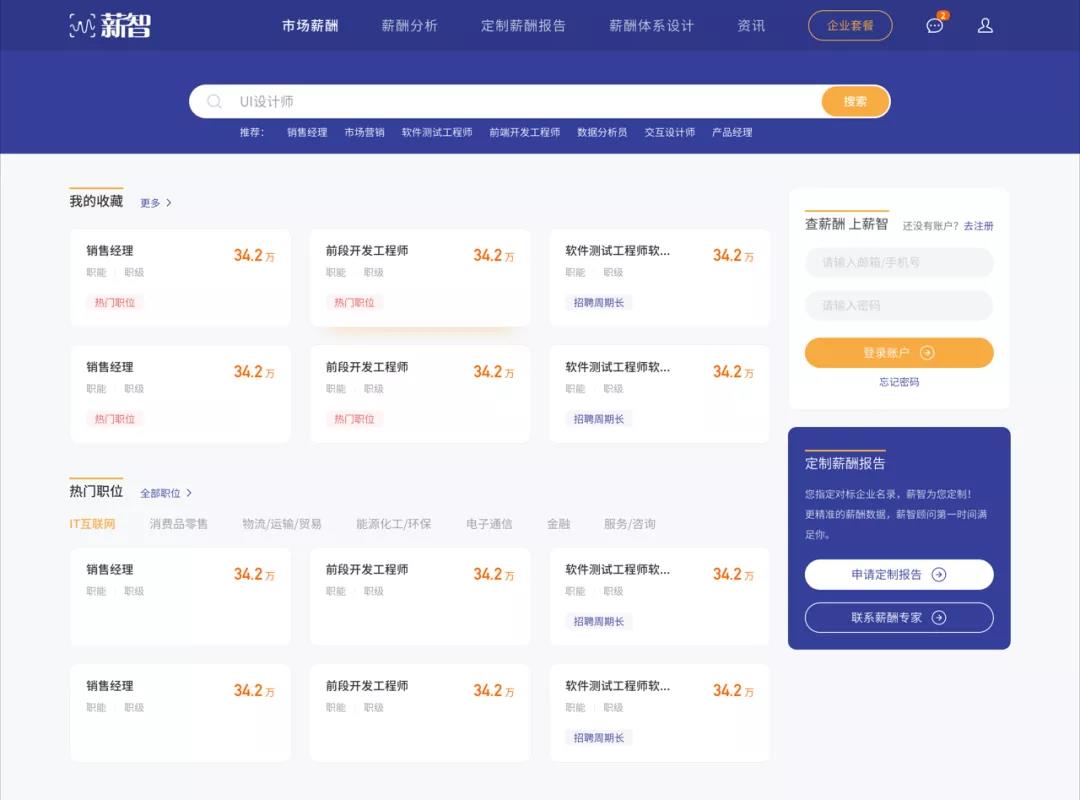
Task: Open the user profile icon
Action: [985, 26]
